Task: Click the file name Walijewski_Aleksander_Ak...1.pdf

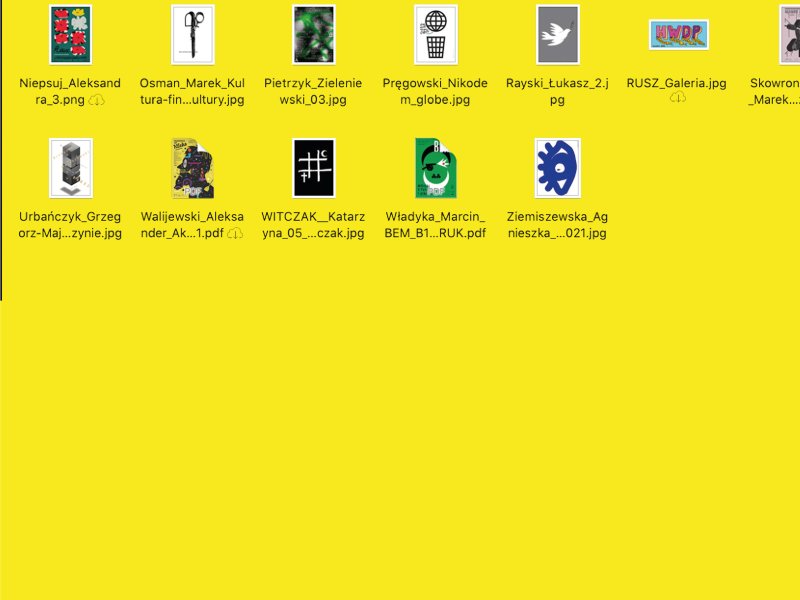Action: point(192,224)
